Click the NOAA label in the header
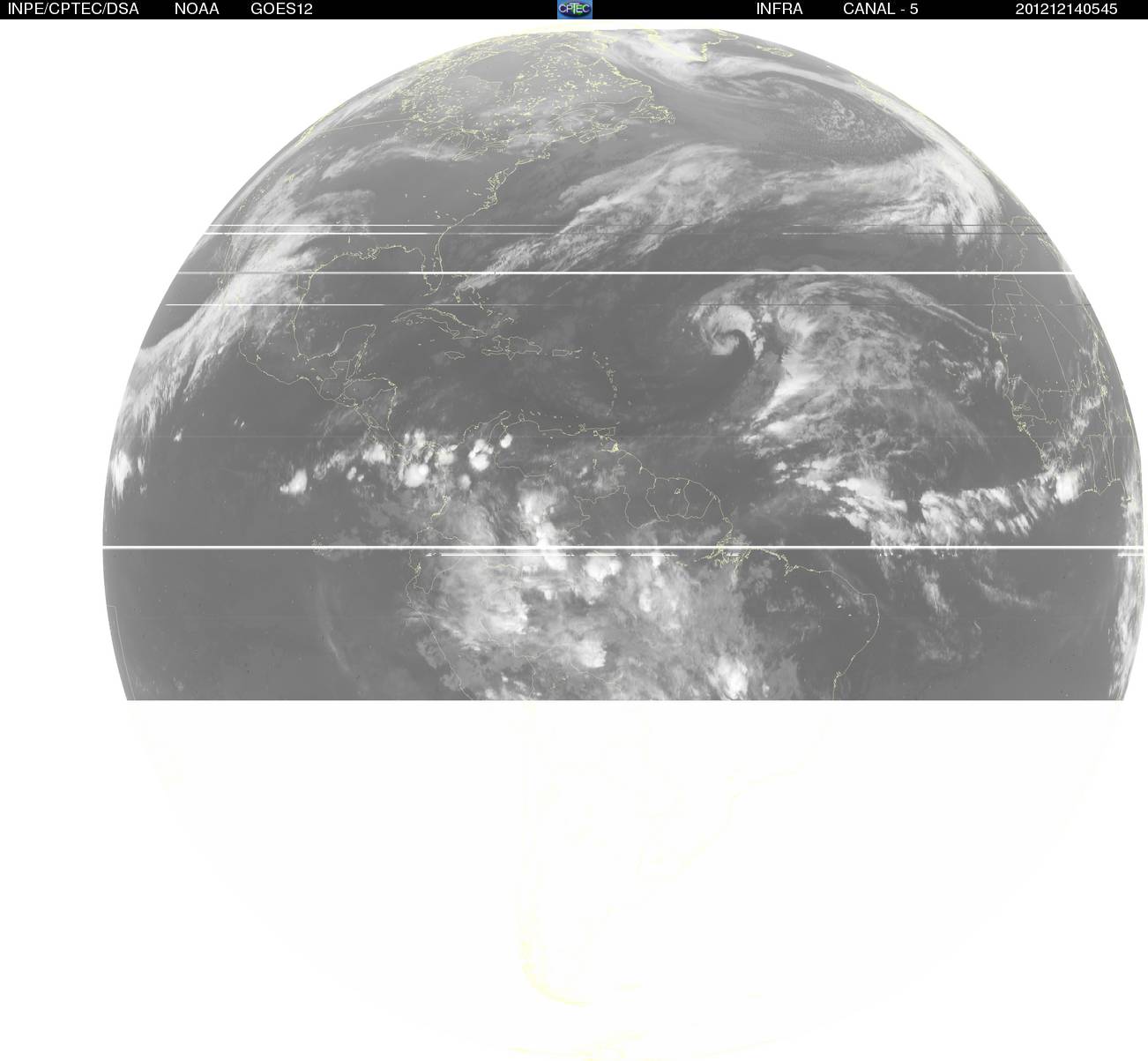 tap(197, 9)
